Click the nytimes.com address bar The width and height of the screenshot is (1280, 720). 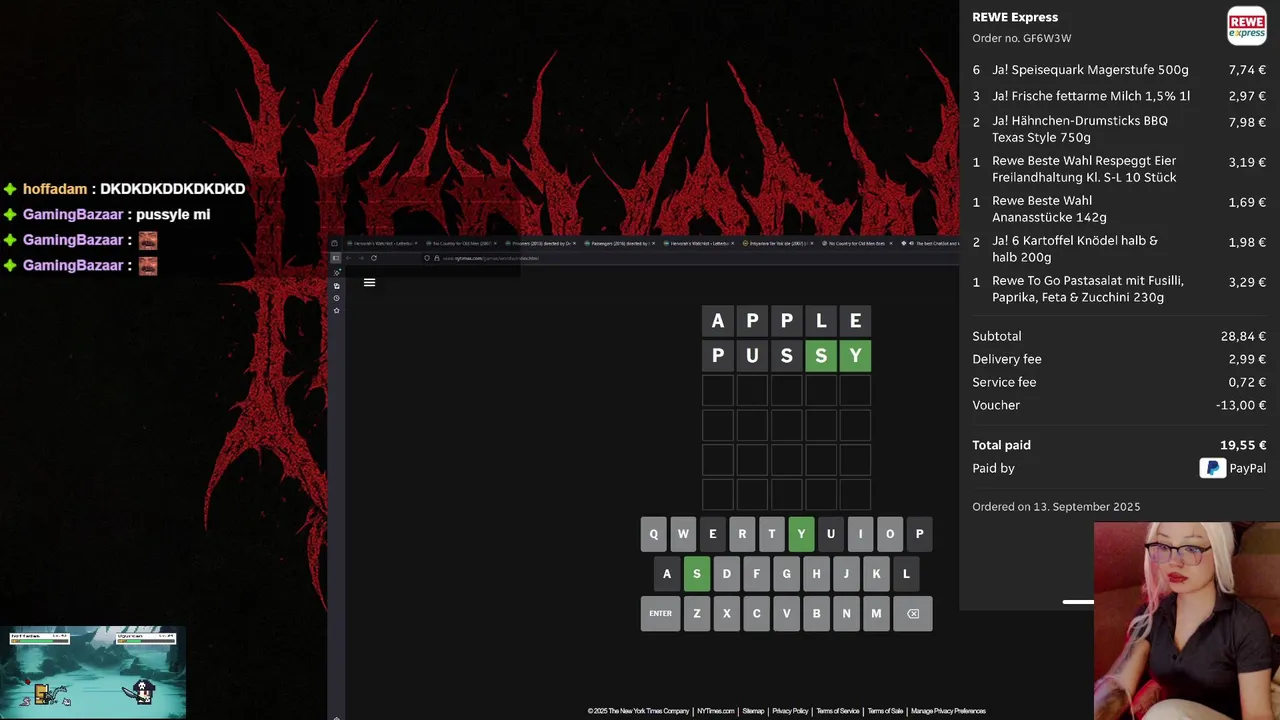pos(690,258)
